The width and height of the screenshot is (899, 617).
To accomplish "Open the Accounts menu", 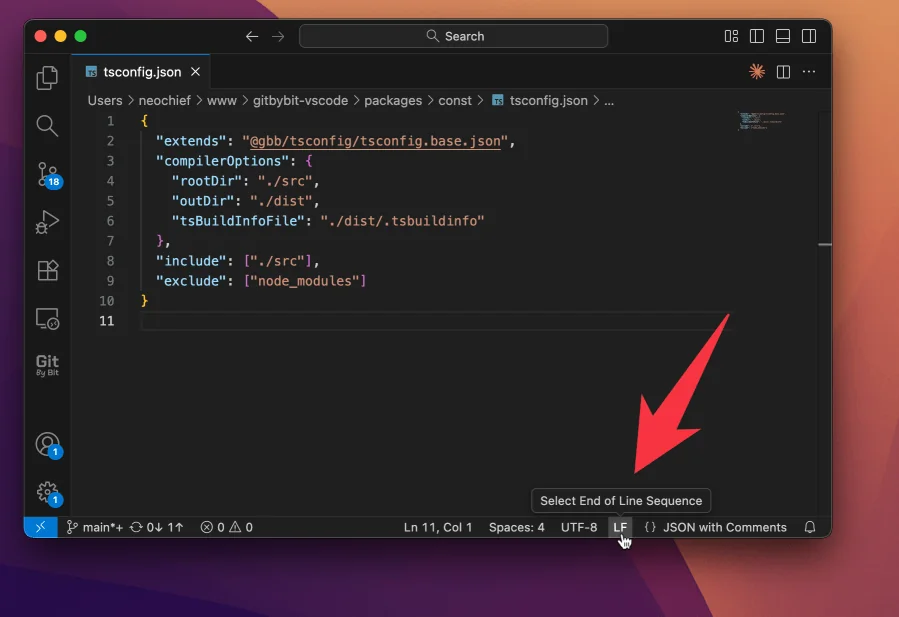I will (47, 444).
